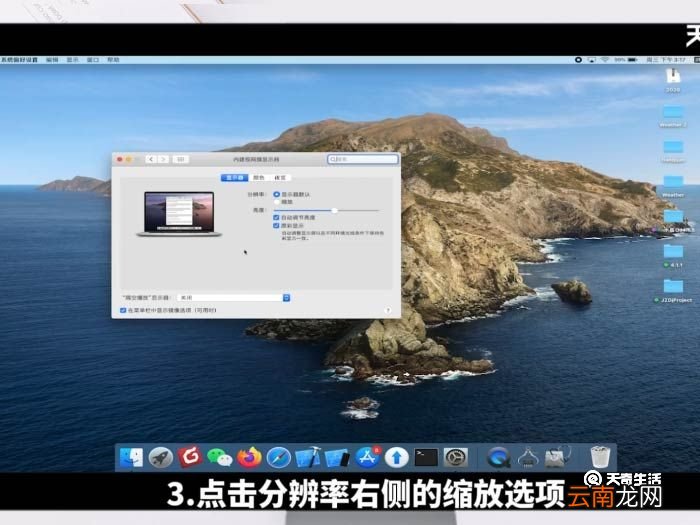Show all preferences with the grid button
Screen dimensions: 700x525
tap(180, 159)
